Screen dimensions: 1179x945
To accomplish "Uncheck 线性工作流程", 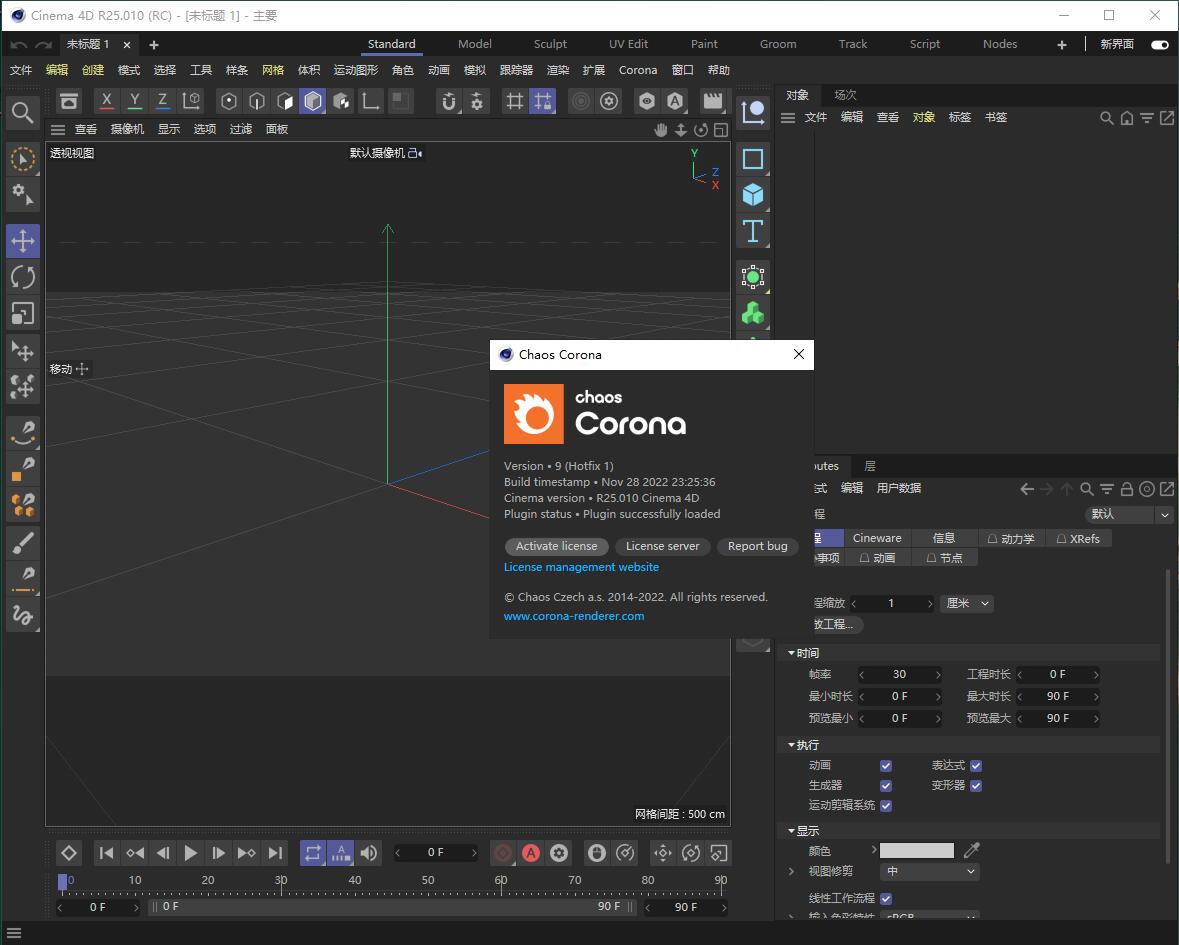I will pos(884,898).
